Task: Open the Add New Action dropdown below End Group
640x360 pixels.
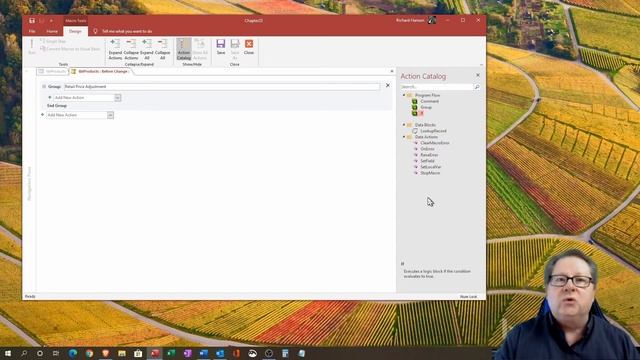Action: click(110, 115)
